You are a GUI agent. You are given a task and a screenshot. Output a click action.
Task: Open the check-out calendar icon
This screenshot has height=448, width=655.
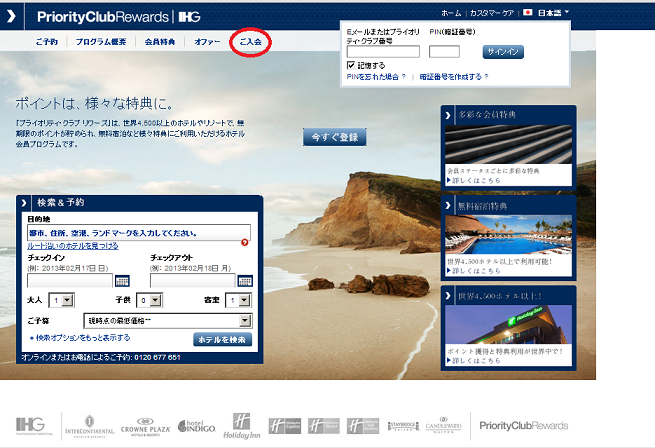click(x=245, y=281)
